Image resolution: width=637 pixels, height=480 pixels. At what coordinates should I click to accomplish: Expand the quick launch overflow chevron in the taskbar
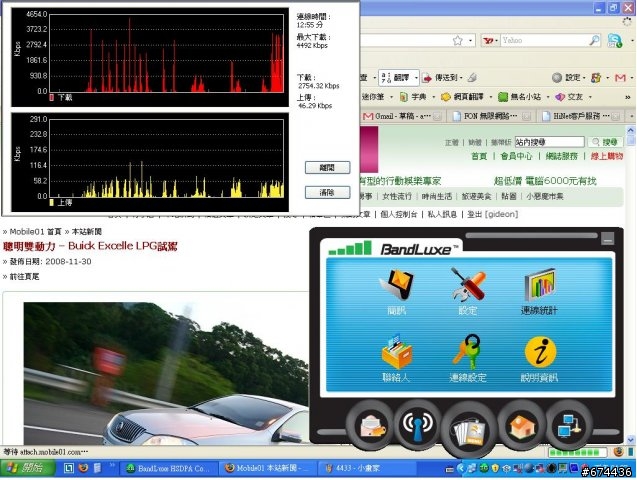pos(112,465)
